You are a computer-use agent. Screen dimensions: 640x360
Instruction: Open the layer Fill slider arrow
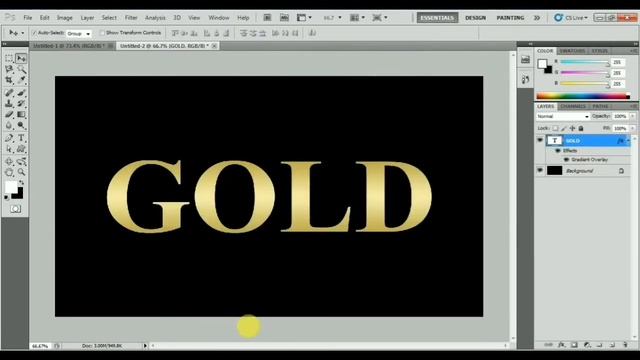(632, 128)
